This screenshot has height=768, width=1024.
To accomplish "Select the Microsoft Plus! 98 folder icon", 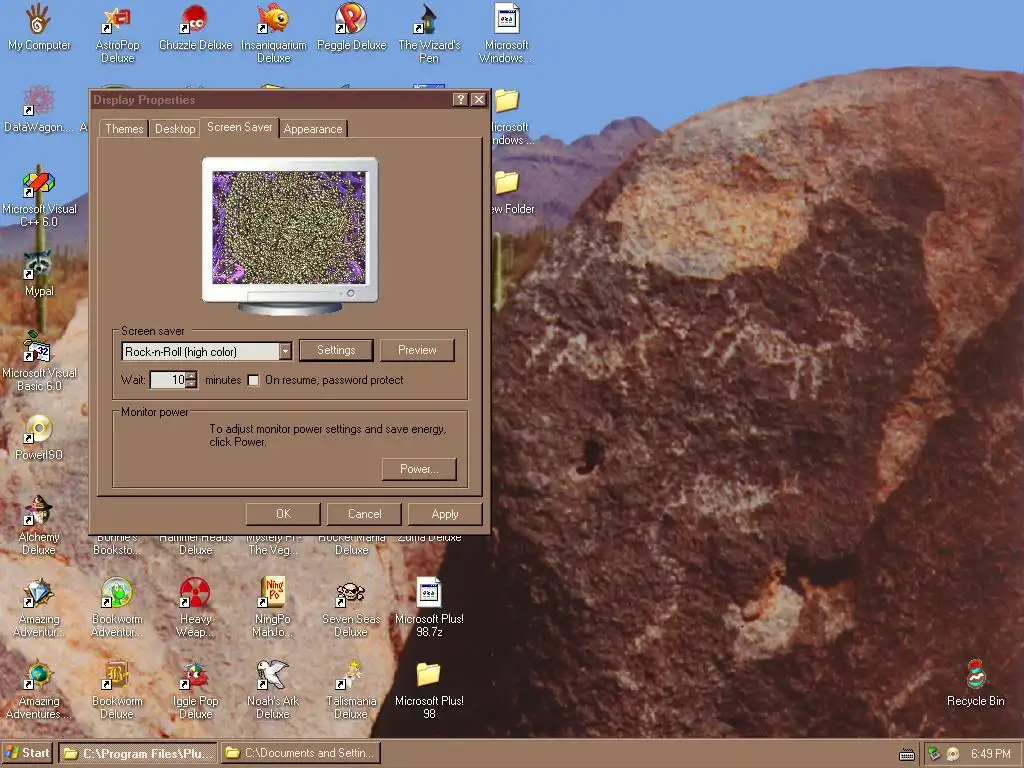I will point(428,675).
